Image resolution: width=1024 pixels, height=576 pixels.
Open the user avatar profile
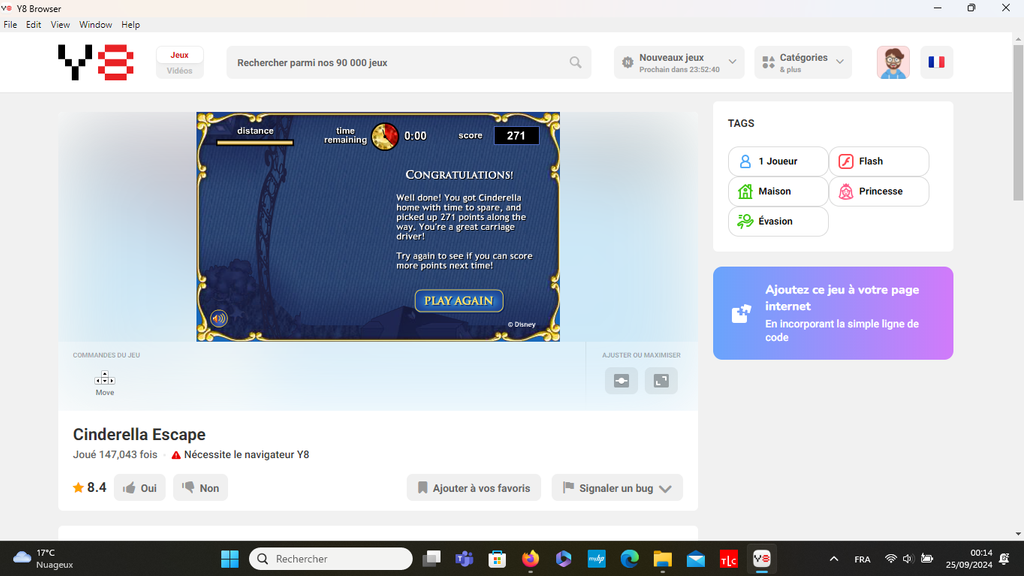coord(893,62)
